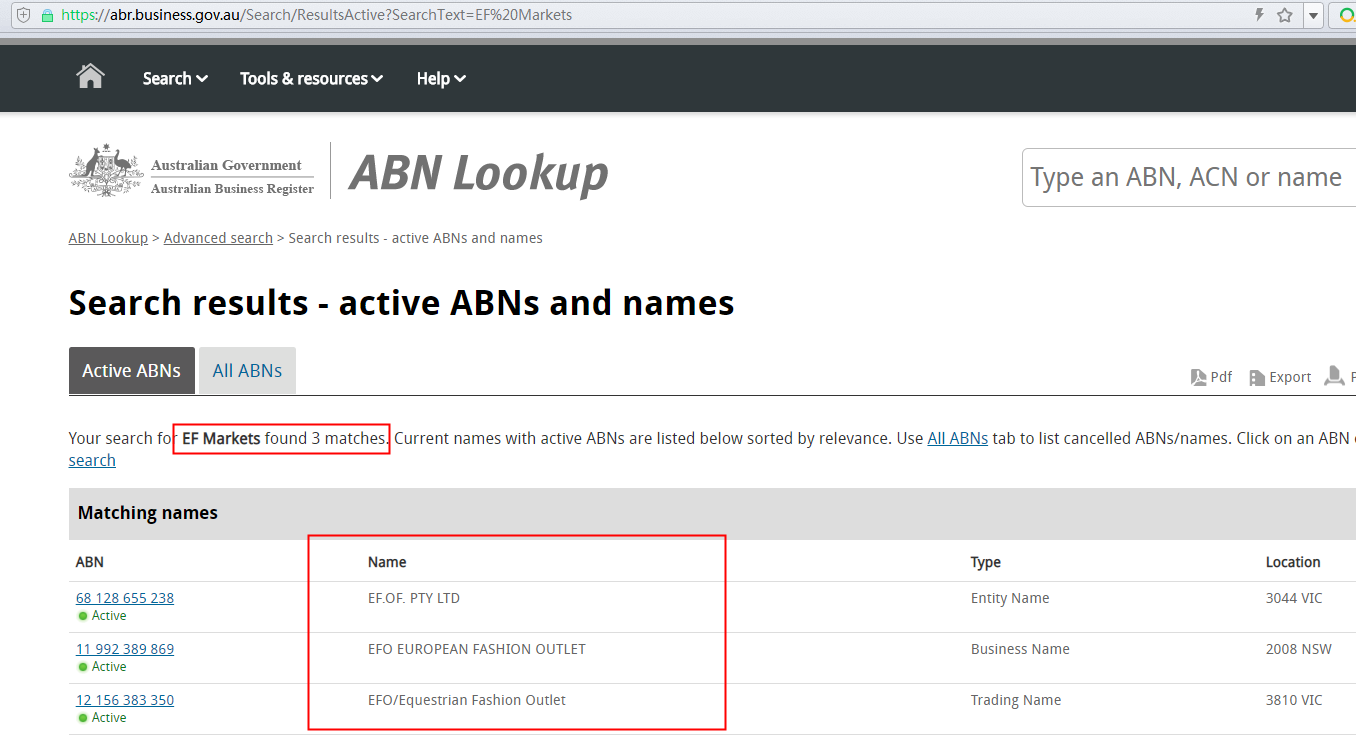Click the ABN Lookup site title
This screenshot has height=738, width=1356.
tap(479, 173)
